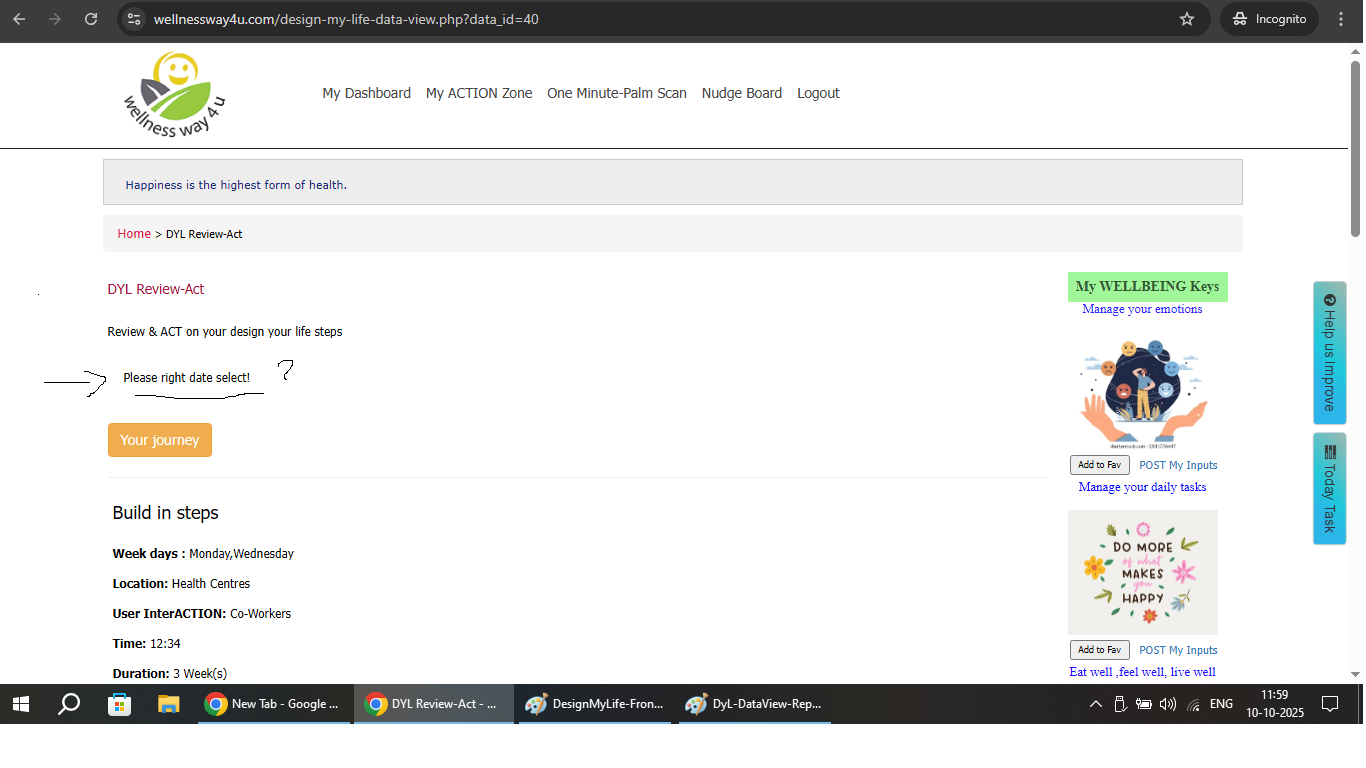Click Home breadcrumb link
This screenshot has width=1366, height=768.
(134, 234)
